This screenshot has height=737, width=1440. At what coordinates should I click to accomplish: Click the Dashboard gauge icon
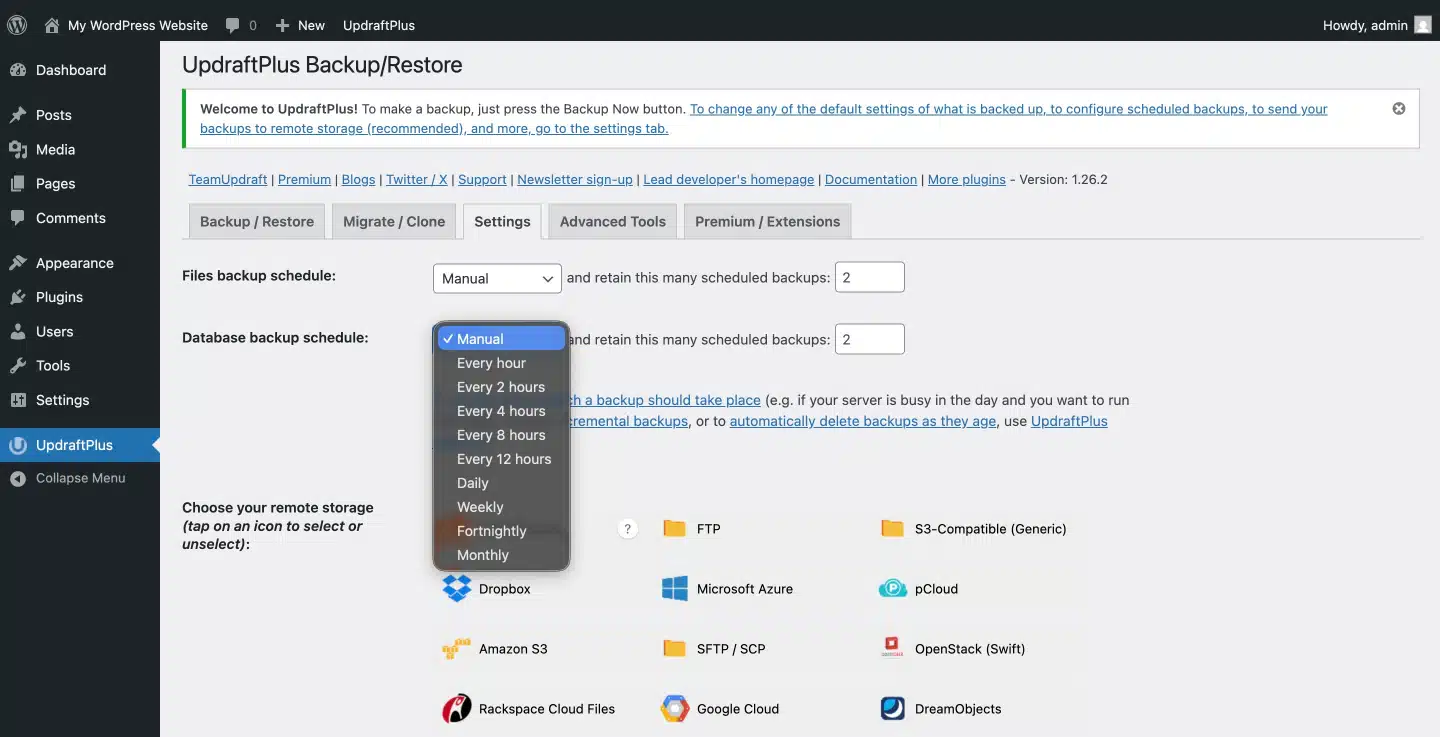(18, 70)
